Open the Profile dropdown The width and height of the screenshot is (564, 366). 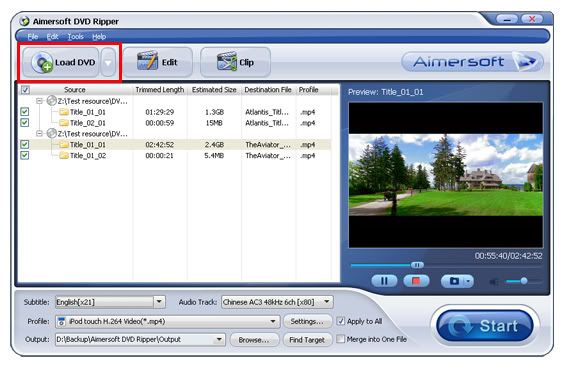click(273, 321)
